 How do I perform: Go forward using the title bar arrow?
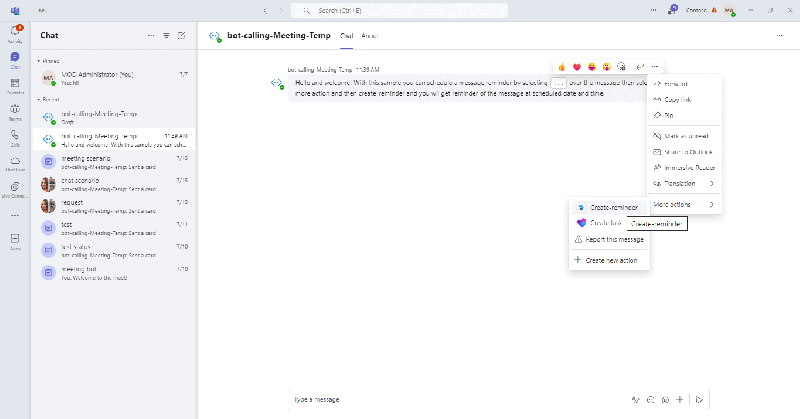click(281, 11)
